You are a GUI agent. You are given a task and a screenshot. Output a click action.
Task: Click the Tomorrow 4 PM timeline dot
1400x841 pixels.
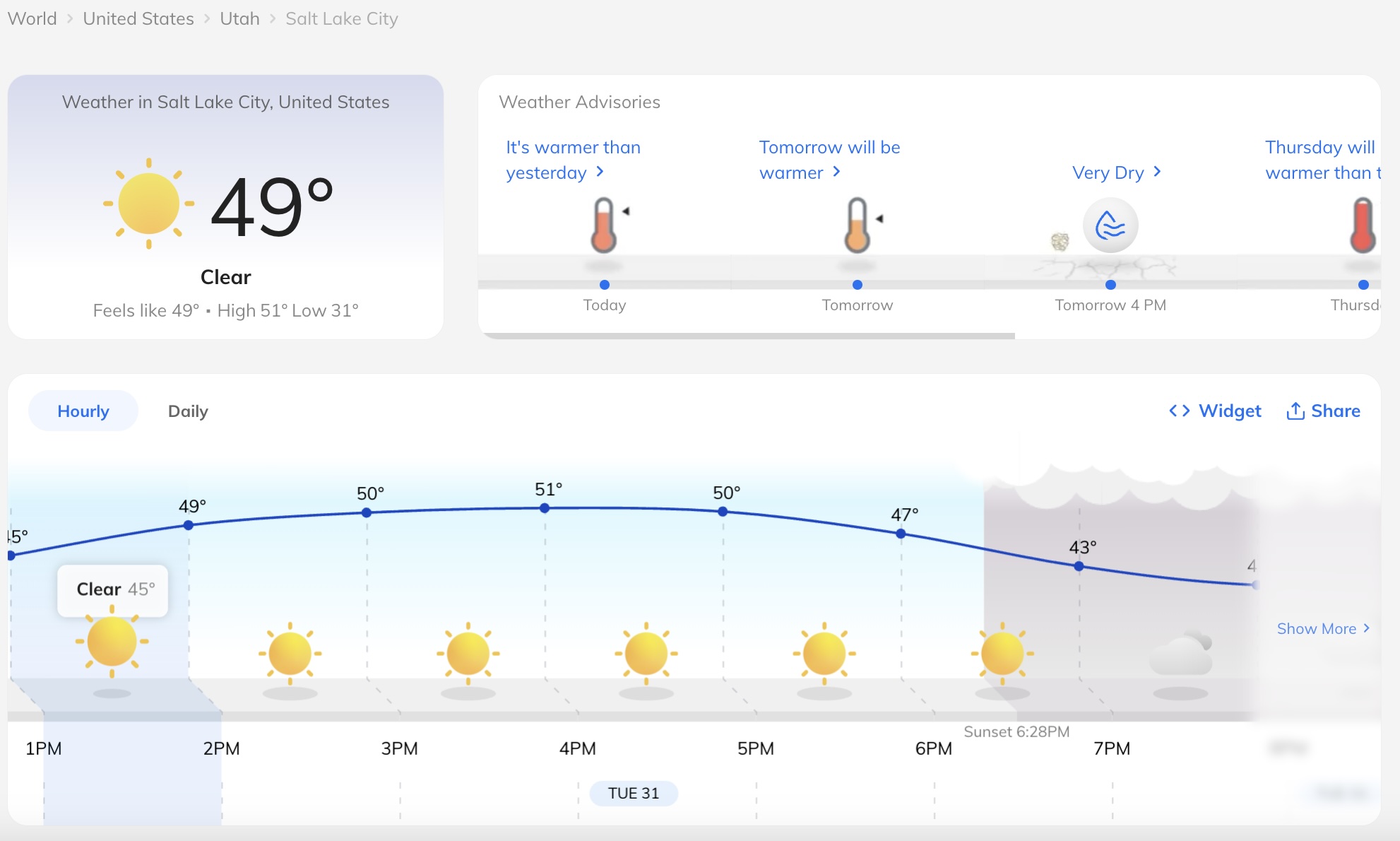click(x=1110, y=285)
